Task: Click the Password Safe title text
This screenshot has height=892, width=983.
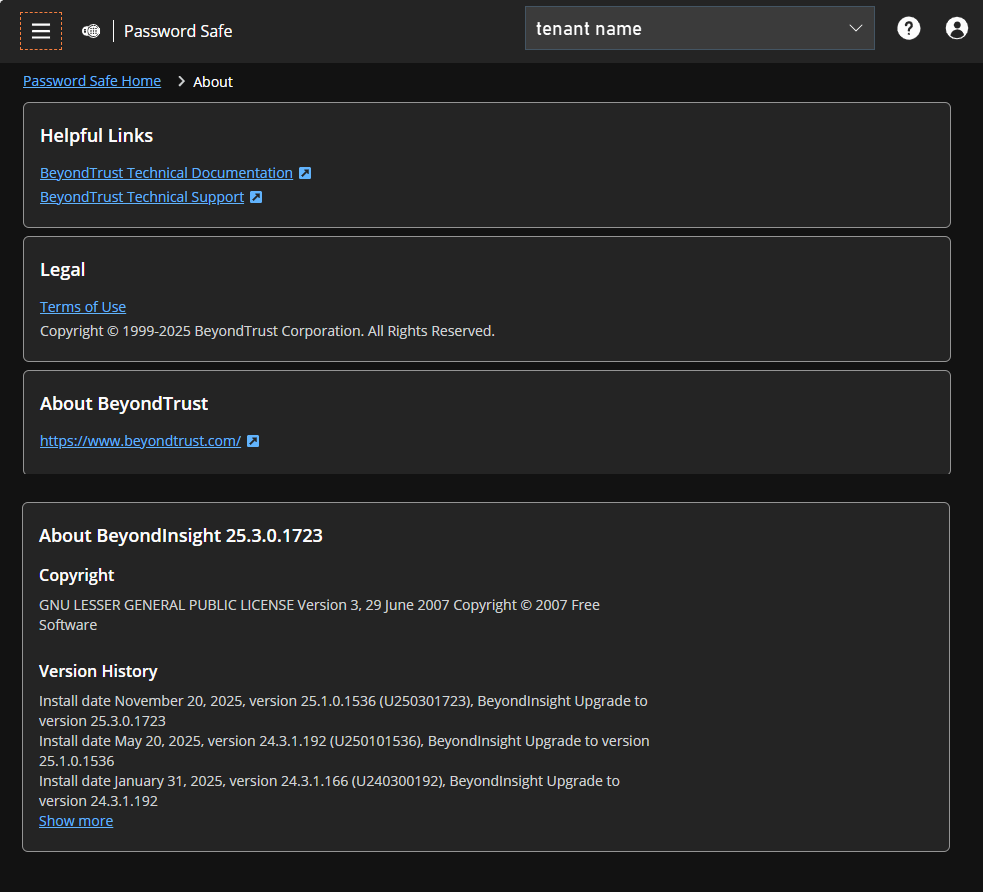Action: (178, 31)
